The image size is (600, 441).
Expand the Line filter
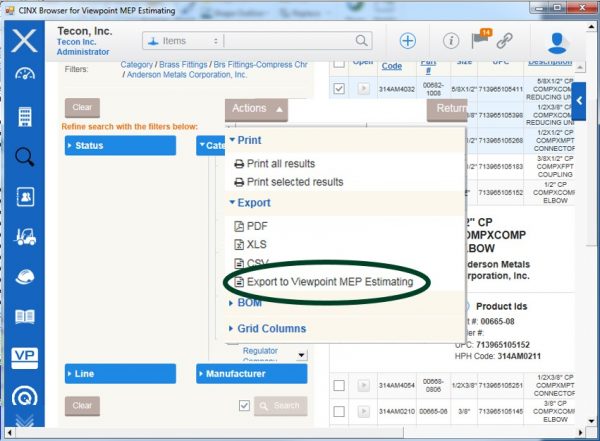tap(121, 374)
